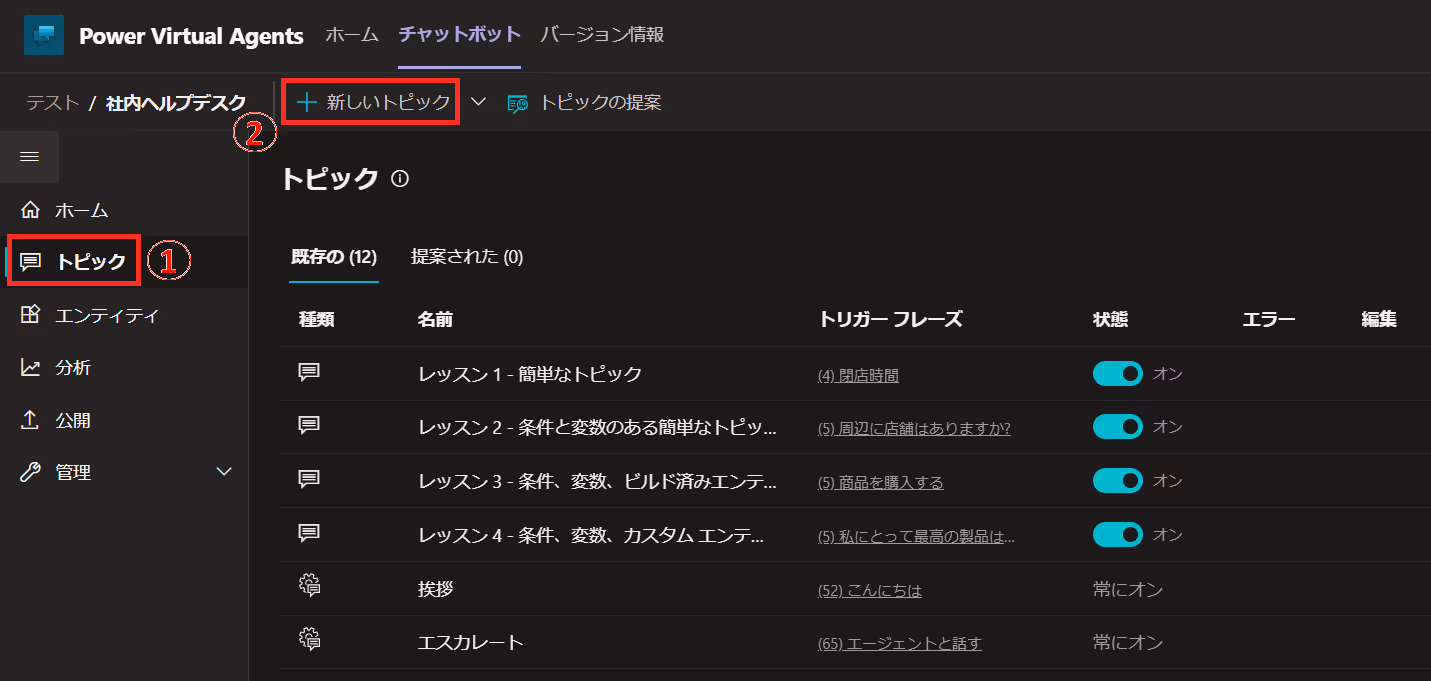This screenshot has height=681, width=1431.
Task: Click the Power Virtual Agents title text
Action: coord(191,36)
